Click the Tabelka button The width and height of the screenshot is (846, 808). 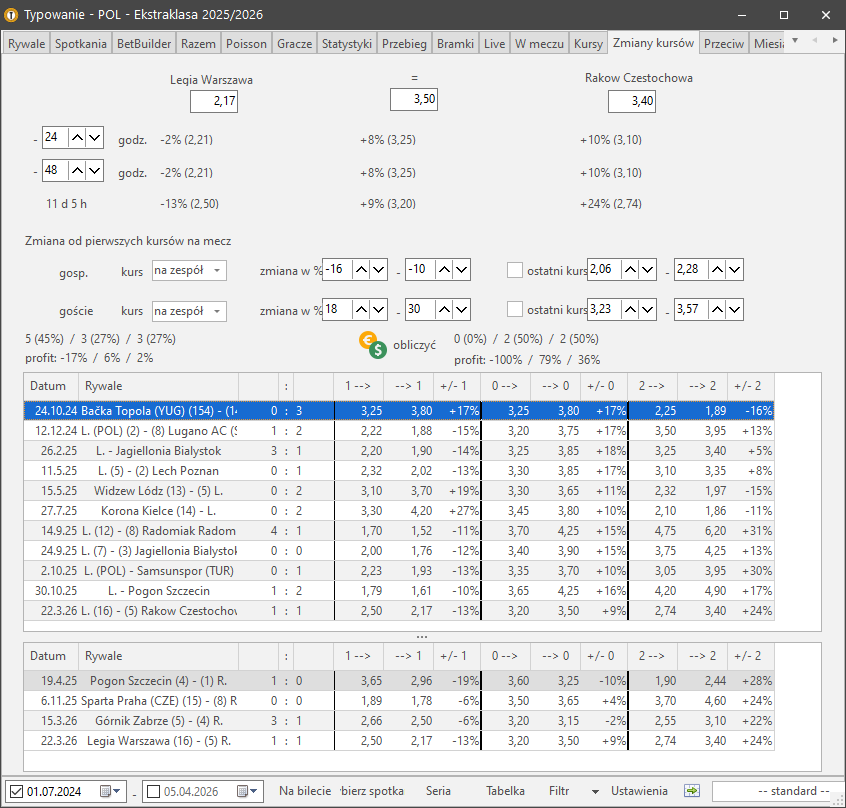505,791
